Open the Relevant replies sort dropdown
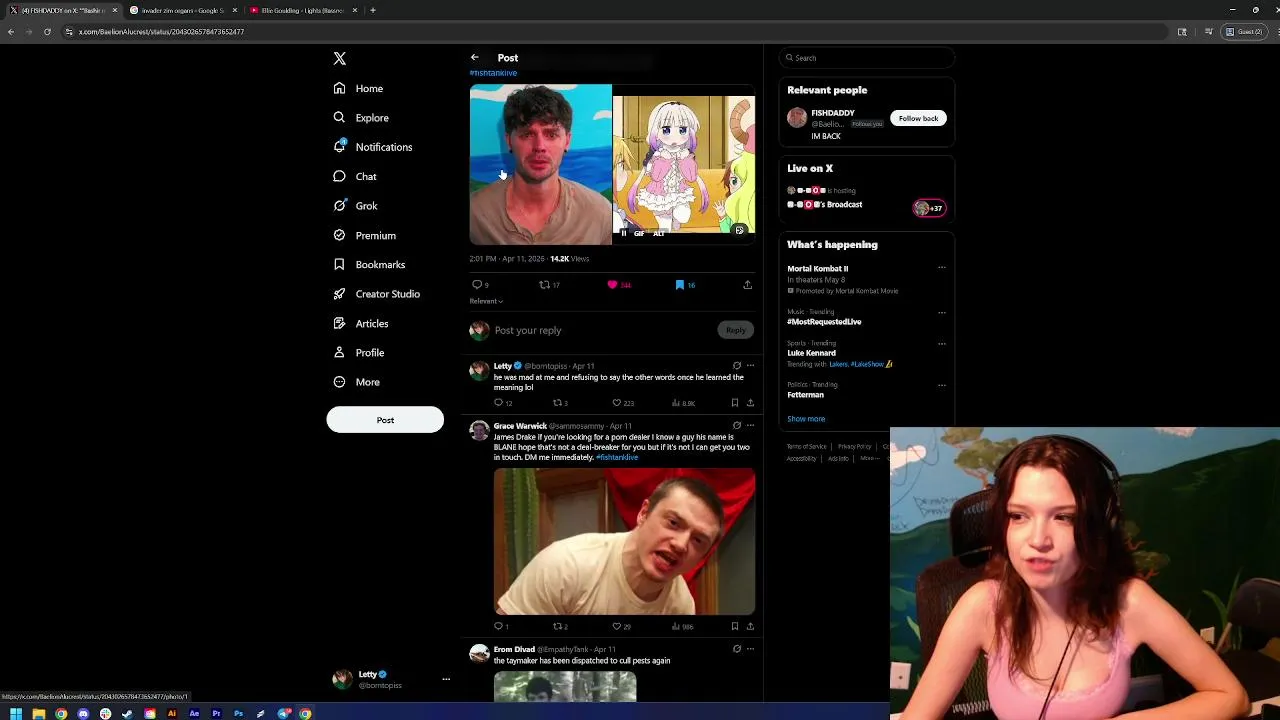This screenshot has width=1280, height=720. 486,301
